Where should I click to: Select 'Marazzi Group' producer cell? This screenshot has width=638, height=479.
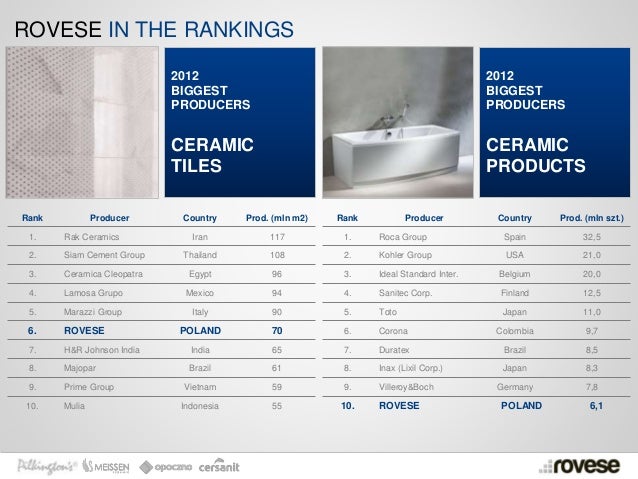(93, 312)
